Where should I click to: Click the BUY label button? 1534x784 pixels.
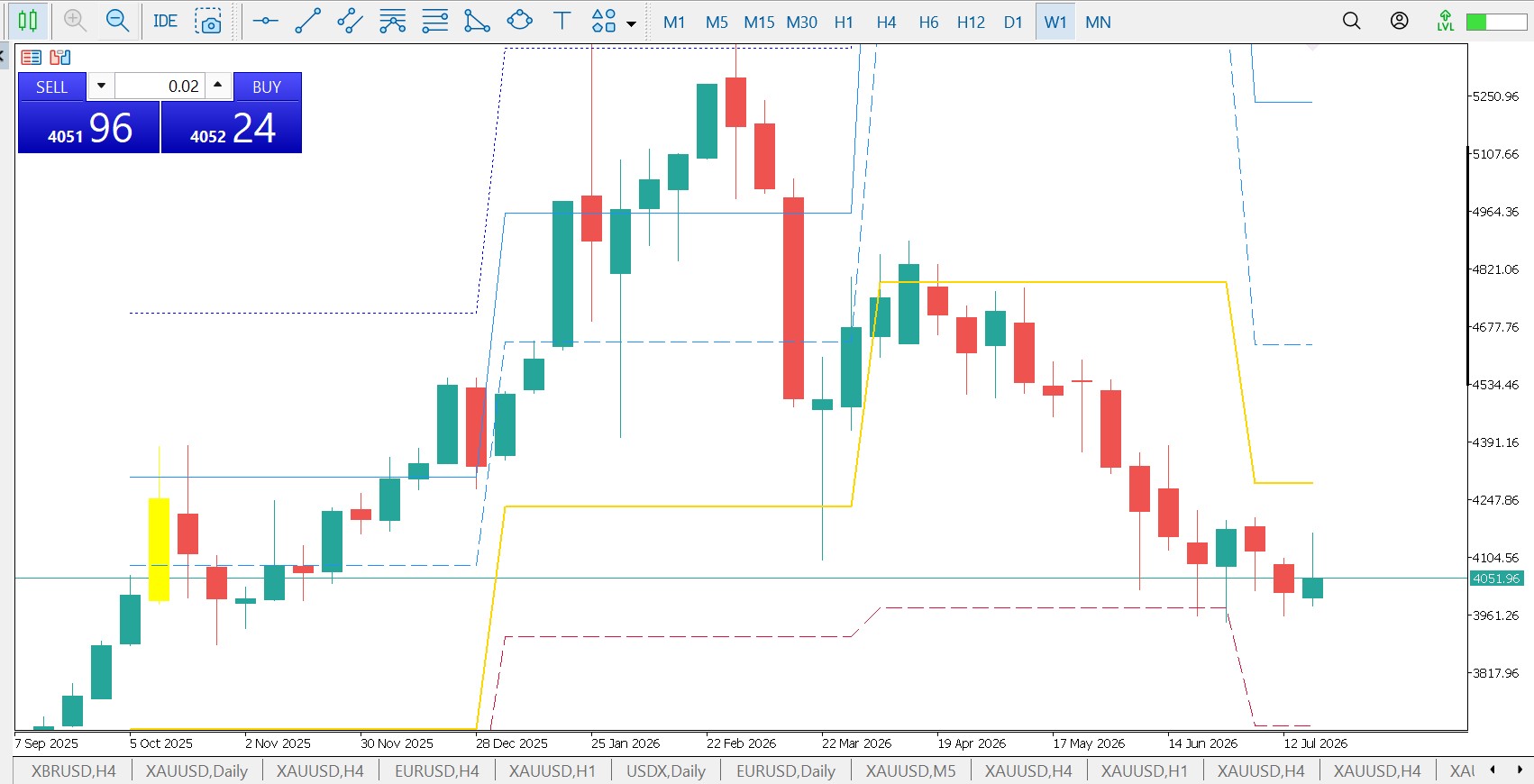267,87
